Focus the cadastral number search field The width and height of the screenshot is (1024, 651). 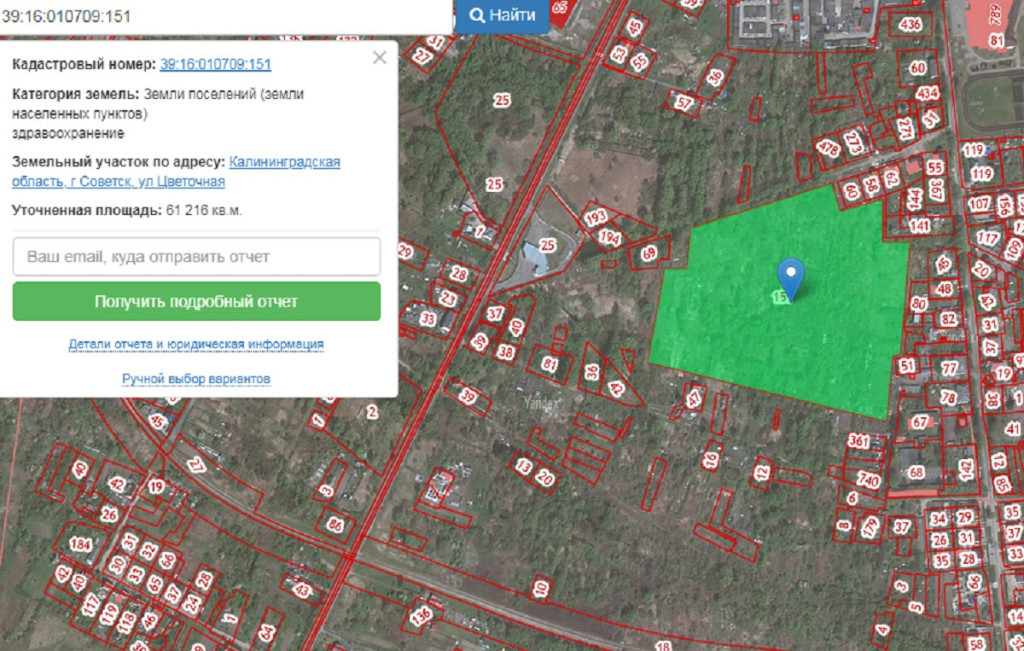click(x=225, y=16)
